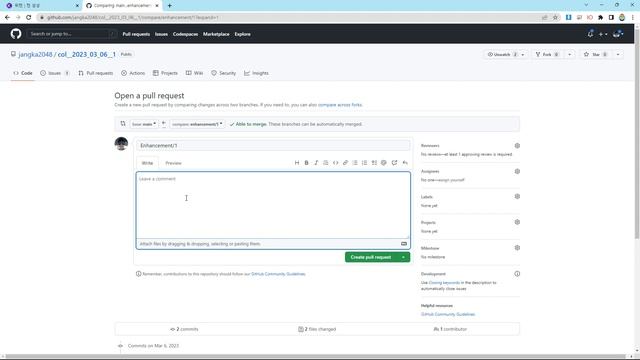The height and width of the screenshot is (360, 640).
Task: Apply bold formatting in comment toolbar
Action: [x=307, y=163]
